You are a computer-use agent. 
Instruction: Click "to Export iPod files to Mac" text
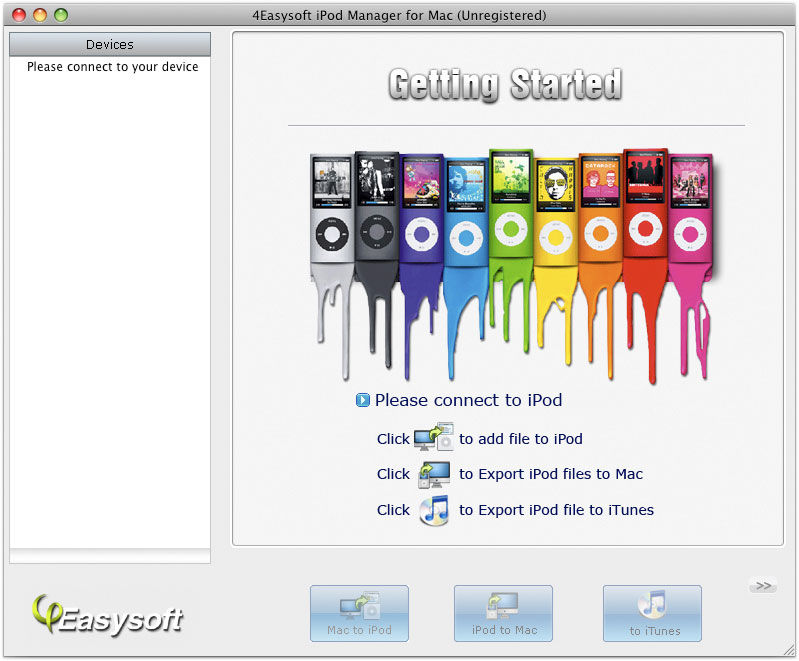(551, 474)
